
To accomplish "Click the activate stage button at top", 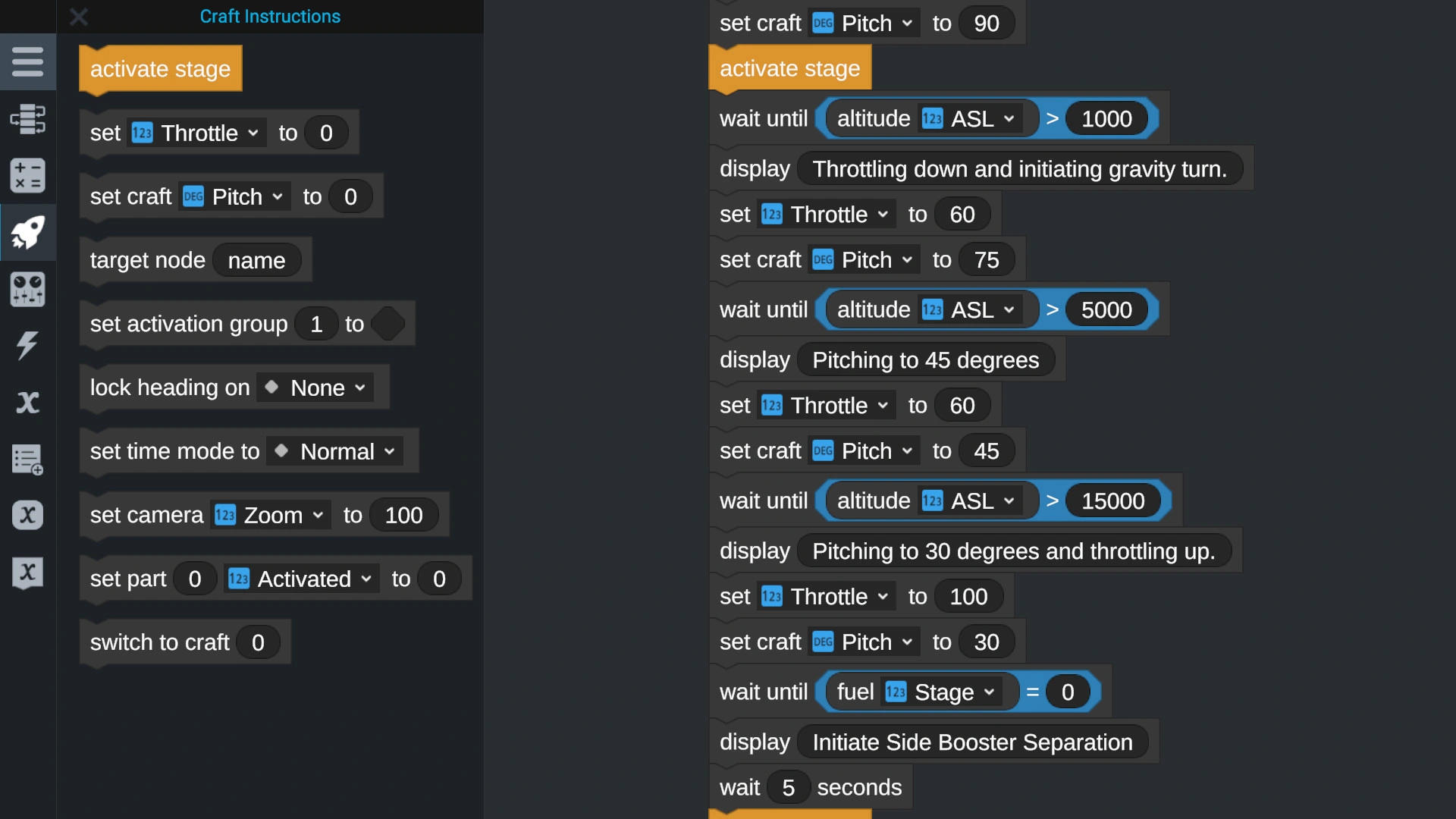I will click(x=159, y=68).
